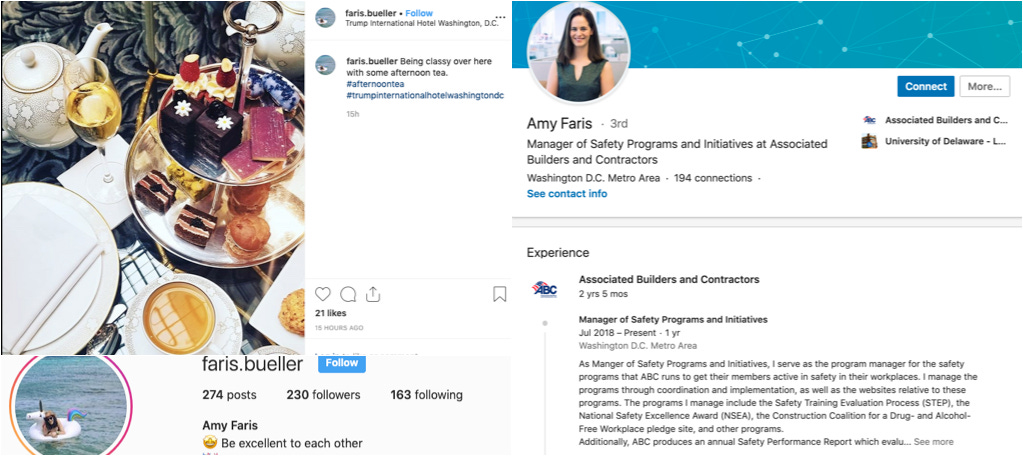The height and width of the screenshot is (456, 1023).
Task: Click the ABC logo beside Experience entry
Action: point(544,288)
